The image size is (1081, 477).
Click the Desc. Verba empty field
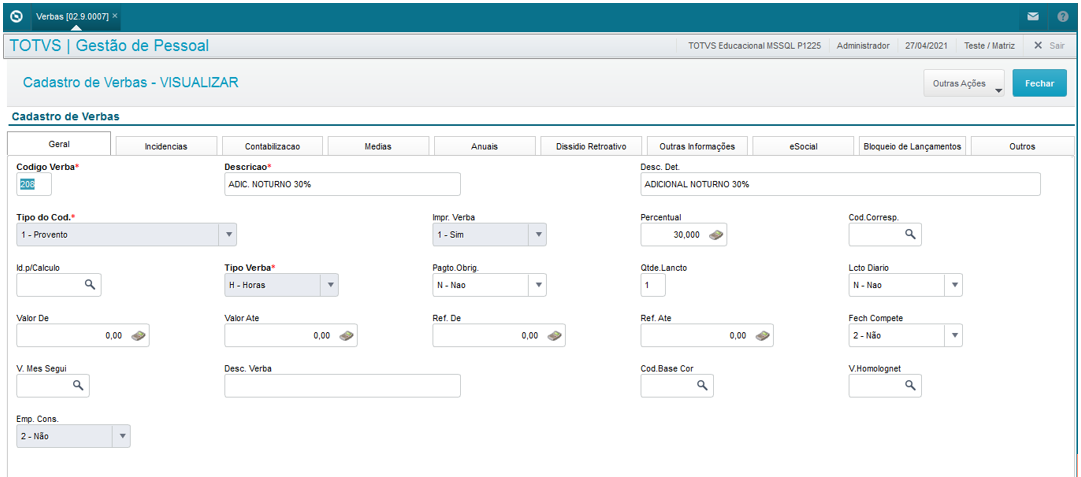(342, 386)
